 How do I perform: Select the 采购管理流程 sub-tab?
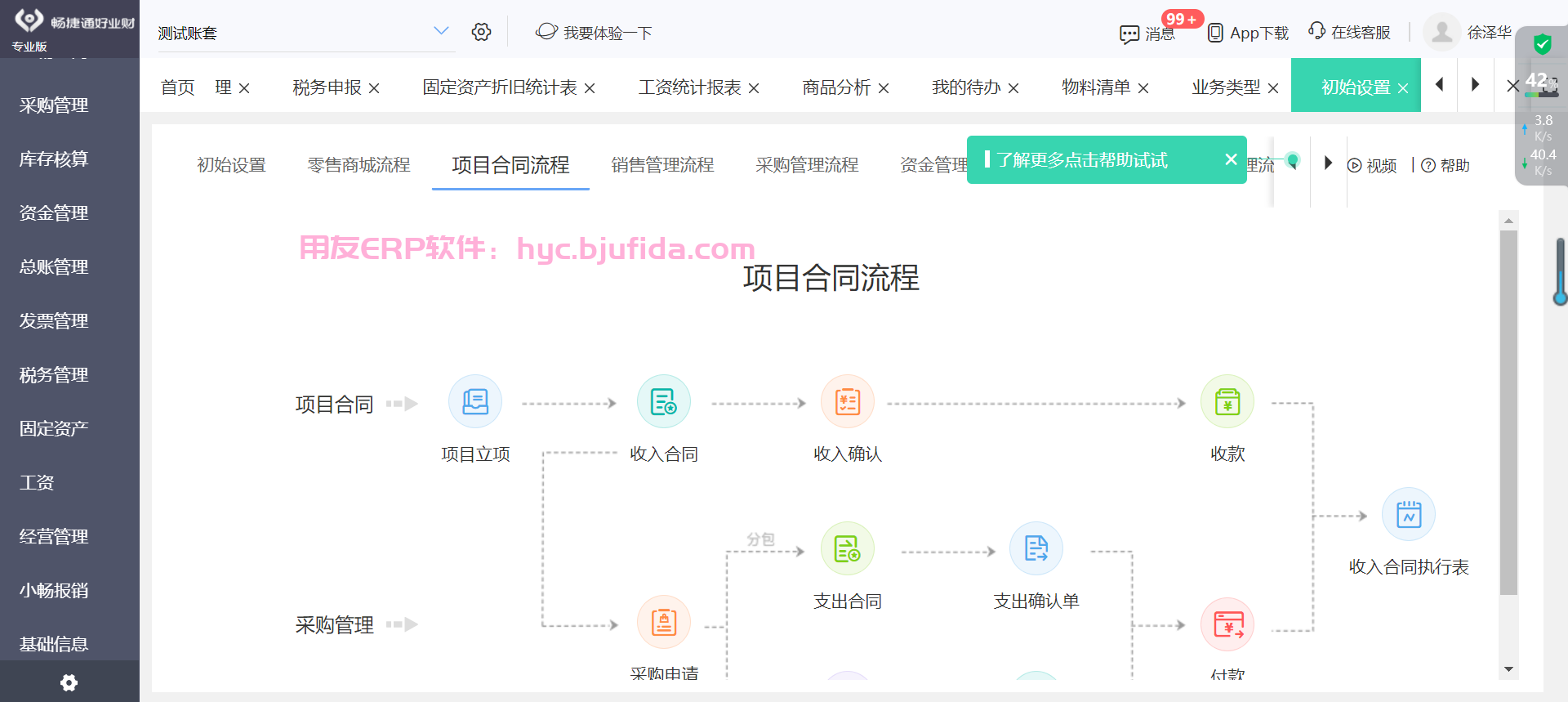click(807, 165)
